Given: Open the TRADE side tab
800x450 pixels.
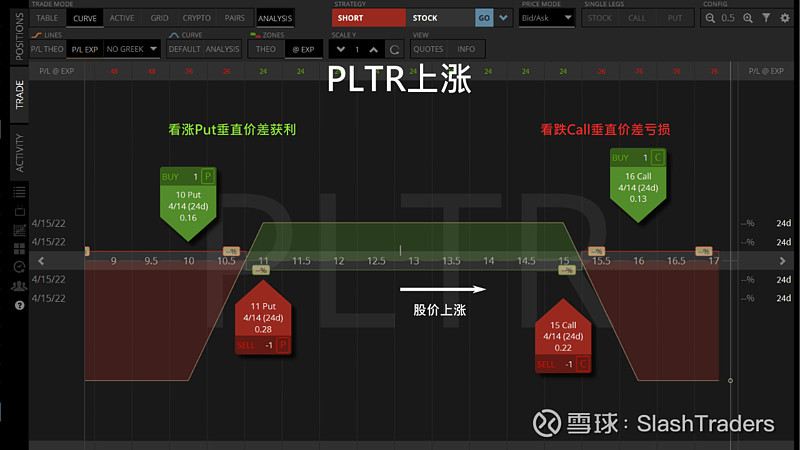Looking at the screenshot, I should coord(19,95).
